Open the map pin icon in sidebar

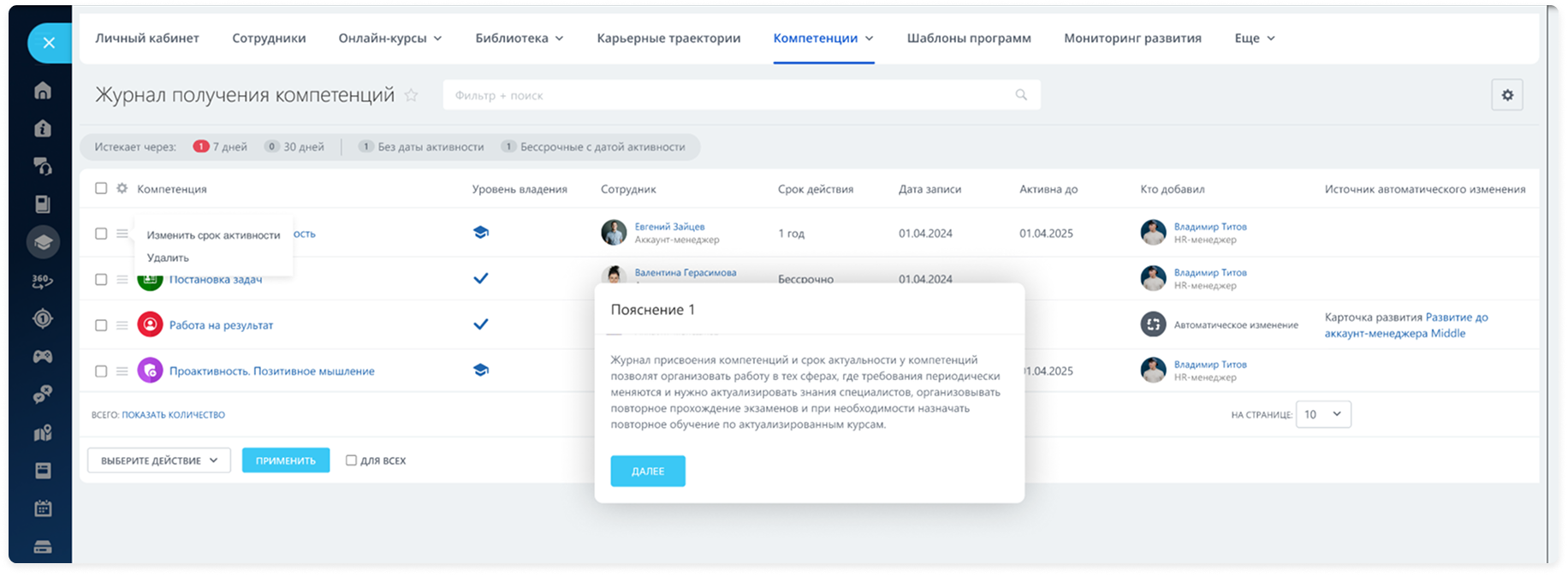43,433
